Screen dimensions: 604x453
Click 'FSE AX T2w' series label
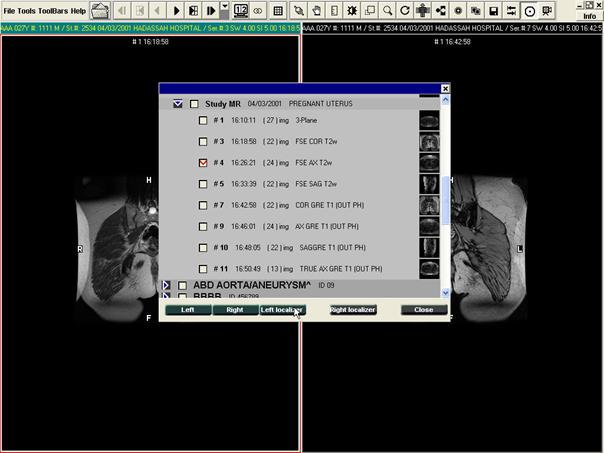coord(314,163)
